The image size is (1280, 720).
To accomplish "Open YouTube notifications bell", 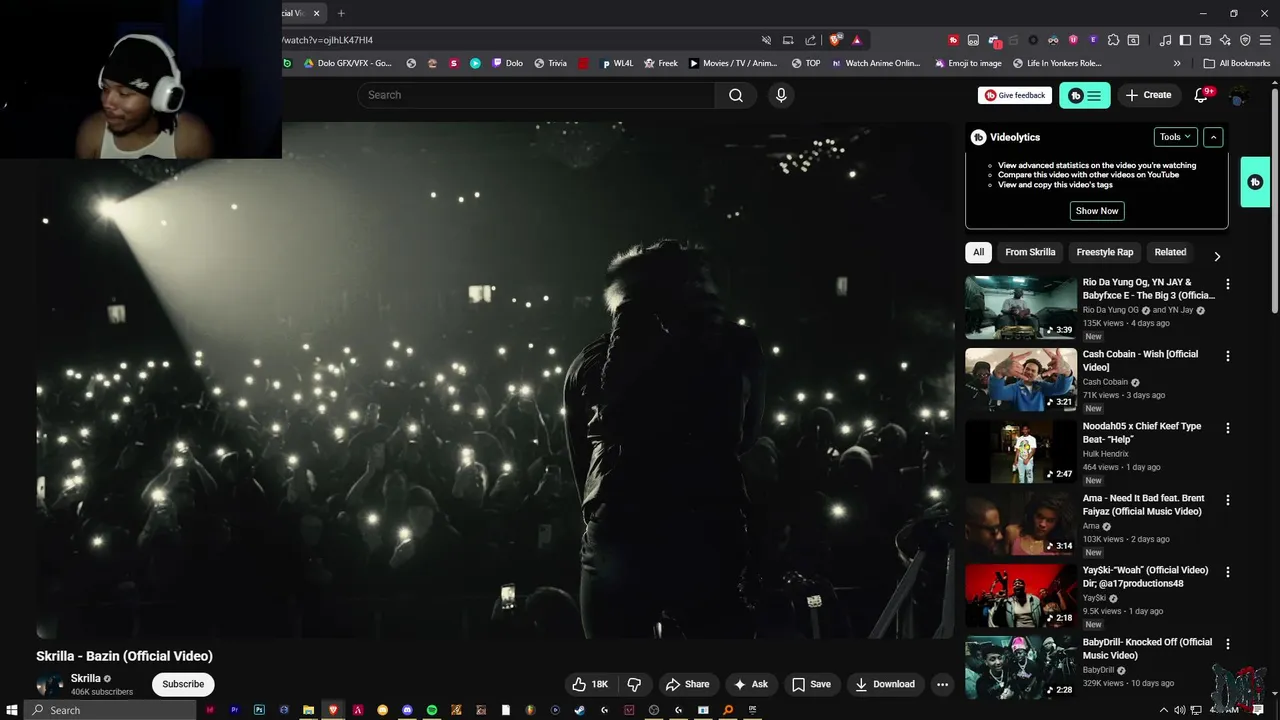I will pos(1203,95).
